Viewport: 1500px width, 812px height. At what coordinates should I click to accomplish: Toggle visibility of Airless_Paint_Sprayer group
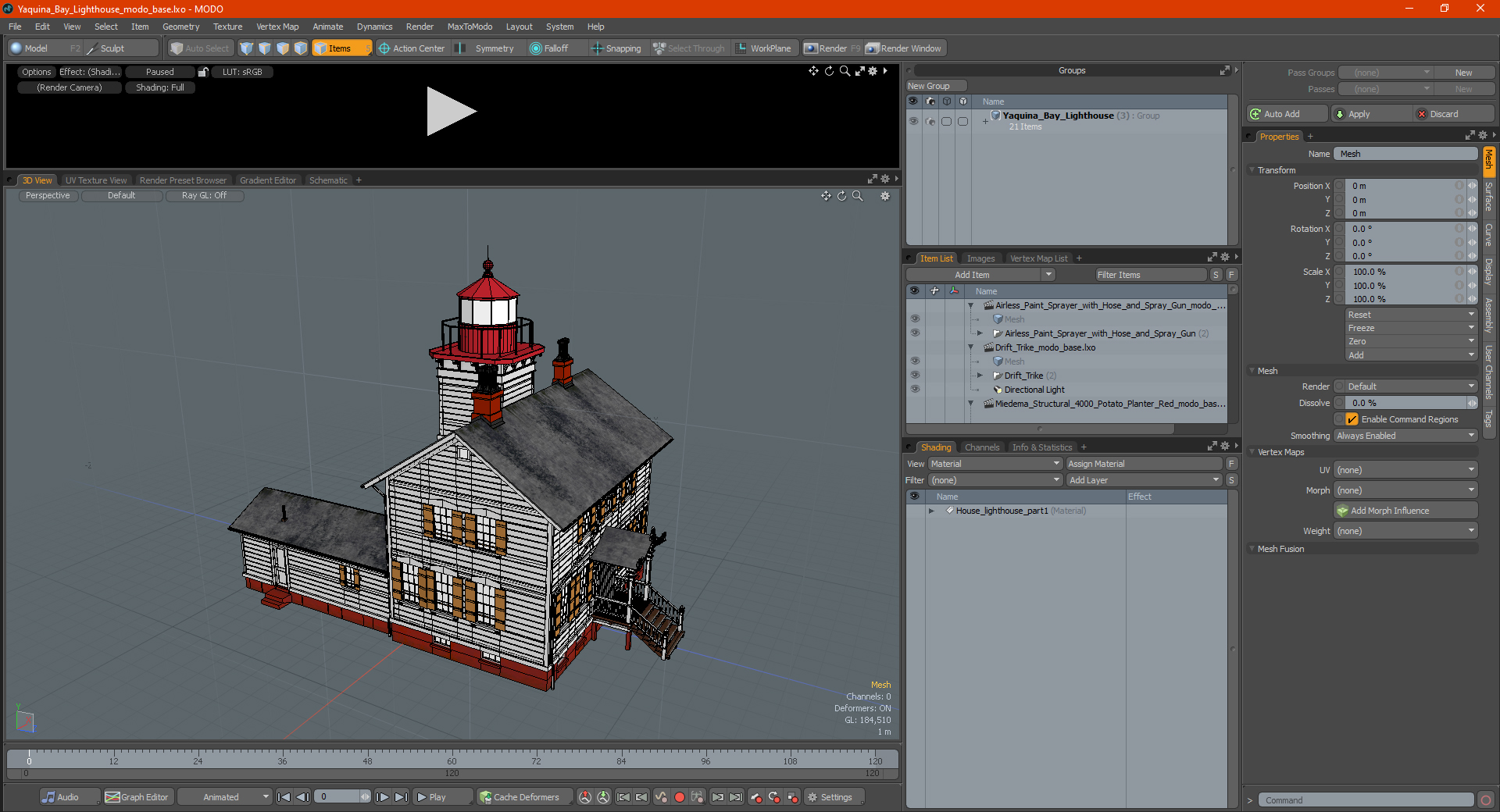coord(915,333)
